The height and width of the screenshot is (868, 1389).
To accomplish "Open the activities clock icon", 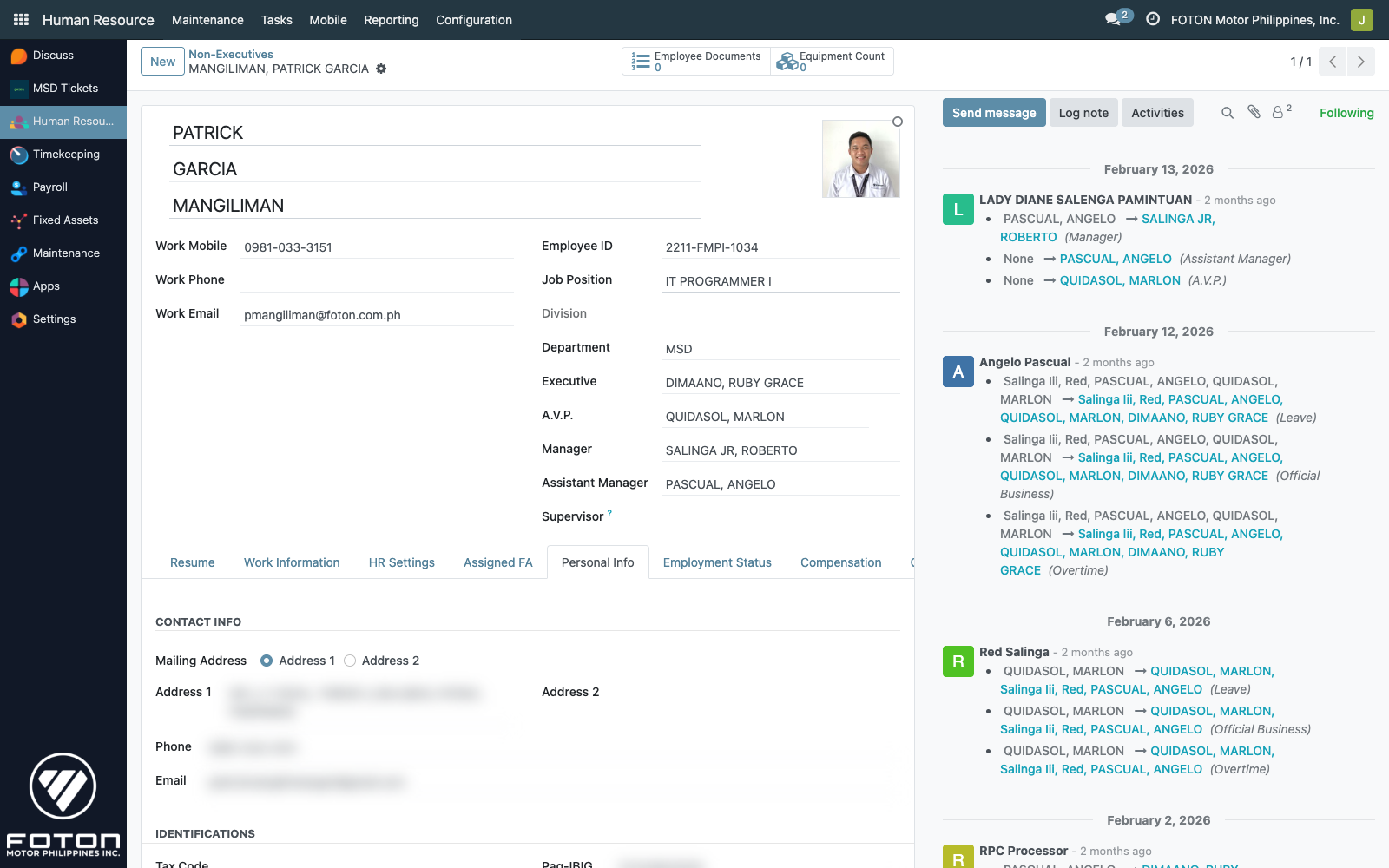I will coord(1152,19).
